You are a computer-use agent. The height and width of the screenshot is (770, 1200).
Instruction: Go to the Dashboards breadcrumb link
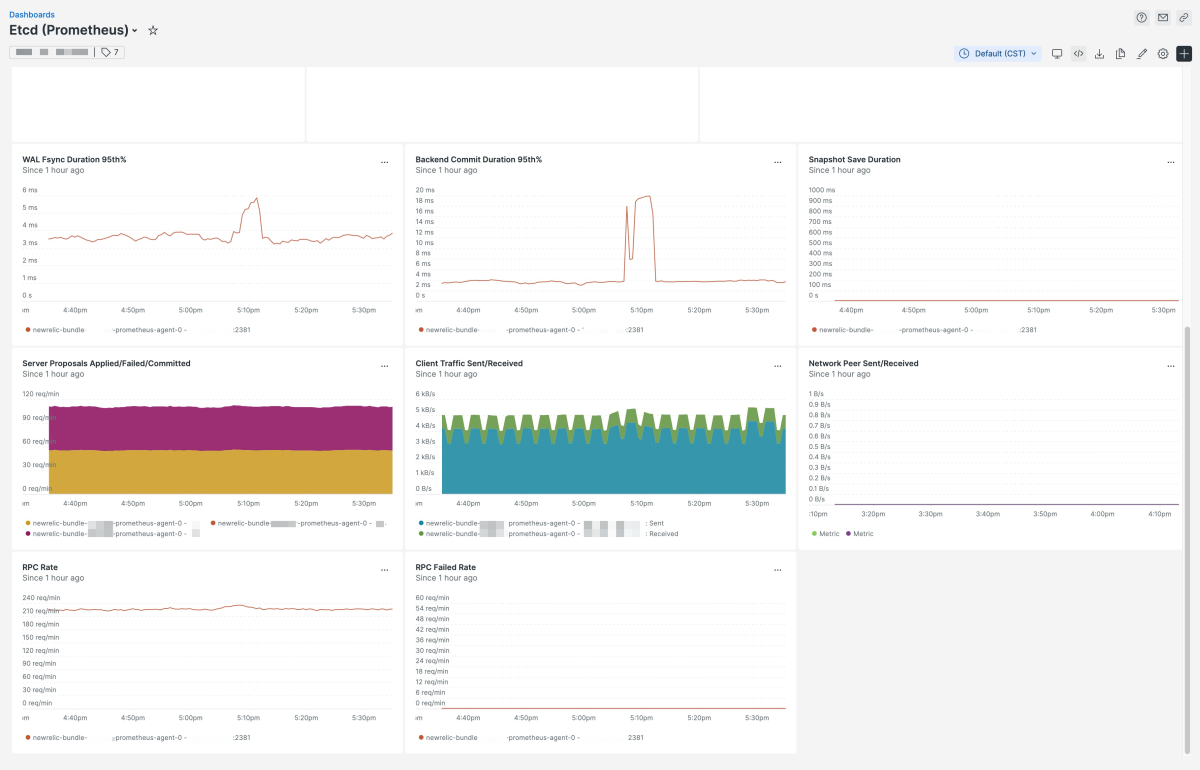[x=32, y=15]
